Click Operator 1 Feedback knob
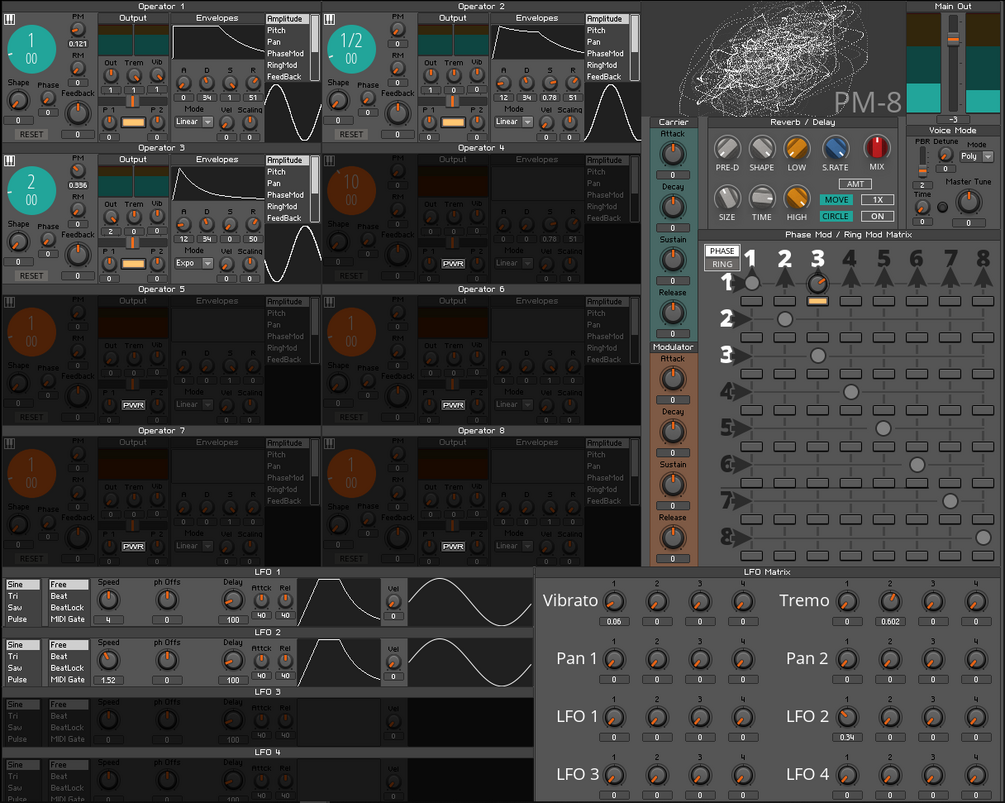This screenshot has width=1005, height=803. pos(78,113)
